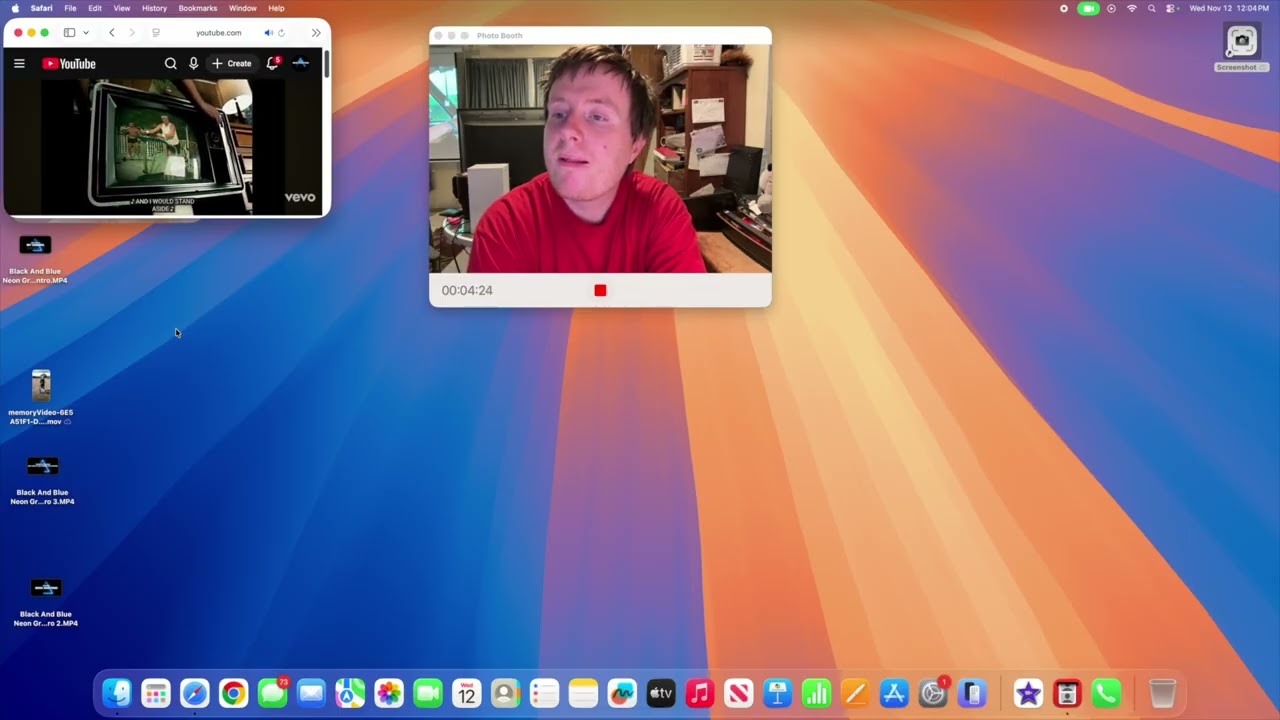Click the date and time in menu bar
The height and width of the screenshot is (720, 1280).
1229,8
